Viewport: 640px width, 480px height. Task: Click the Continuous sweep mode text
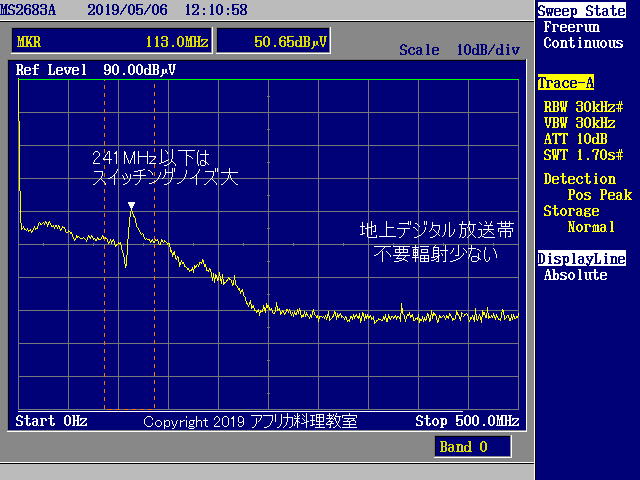(x=583, y=43)
